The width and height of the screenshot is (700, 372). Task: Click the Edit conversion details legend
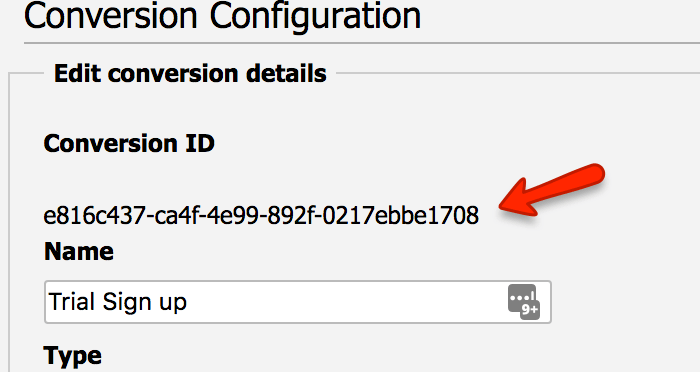pos(190,74)
